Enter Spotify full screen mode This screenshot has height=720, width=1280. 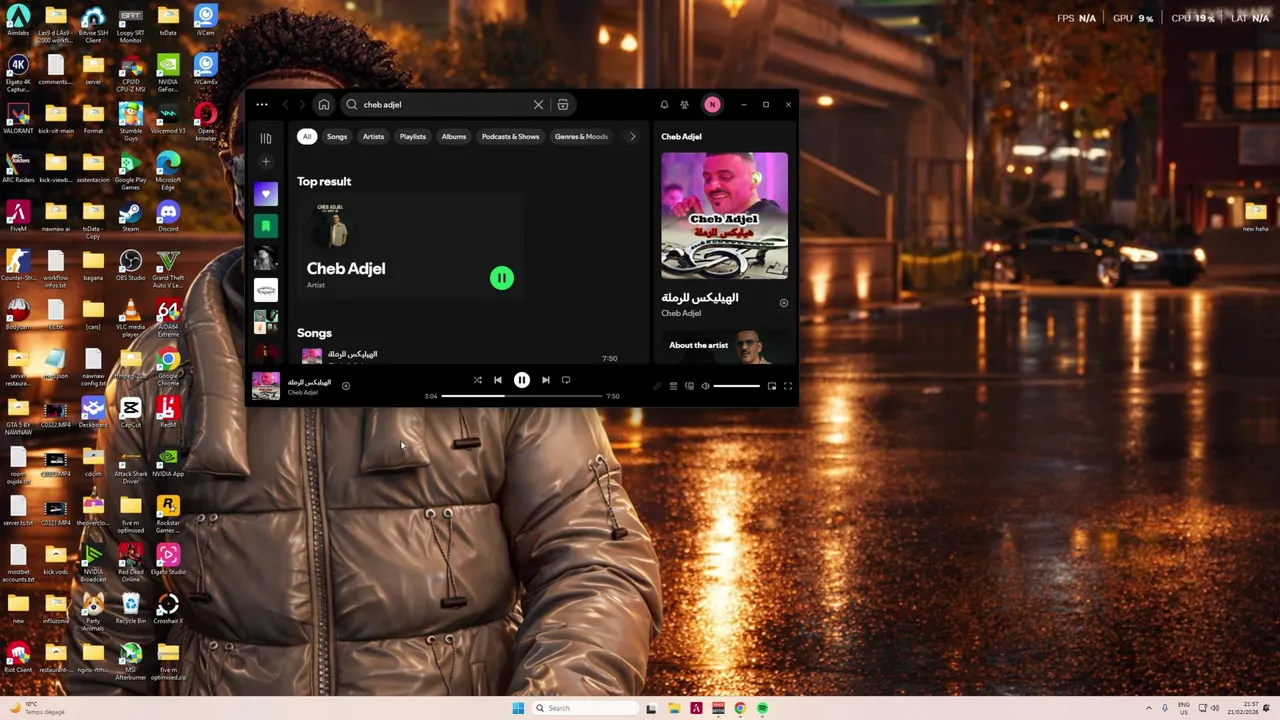pos(788,386)
